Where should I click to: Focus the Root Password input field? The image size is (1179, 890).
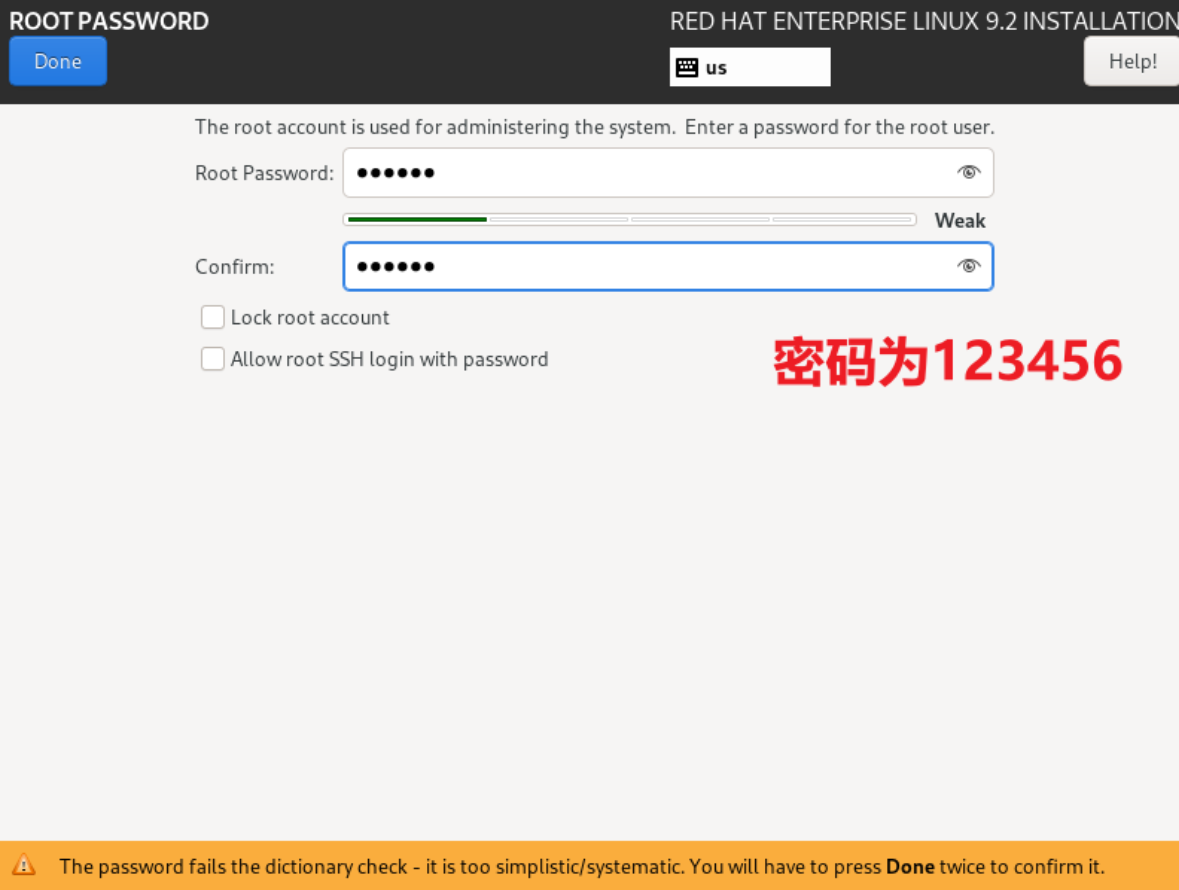tap(668, 173)
